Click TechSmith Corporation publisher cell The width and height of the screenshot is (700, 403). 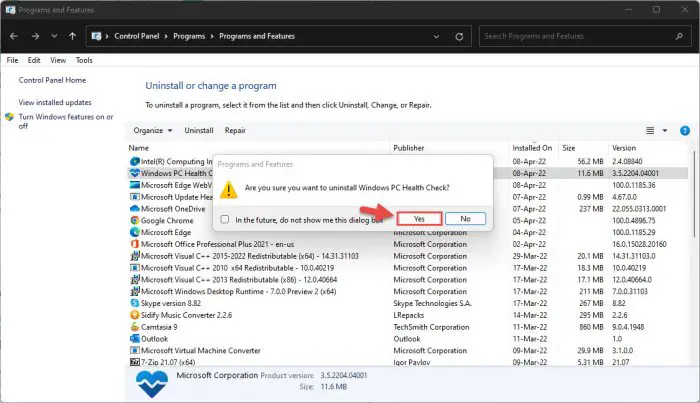click(431, 327)
